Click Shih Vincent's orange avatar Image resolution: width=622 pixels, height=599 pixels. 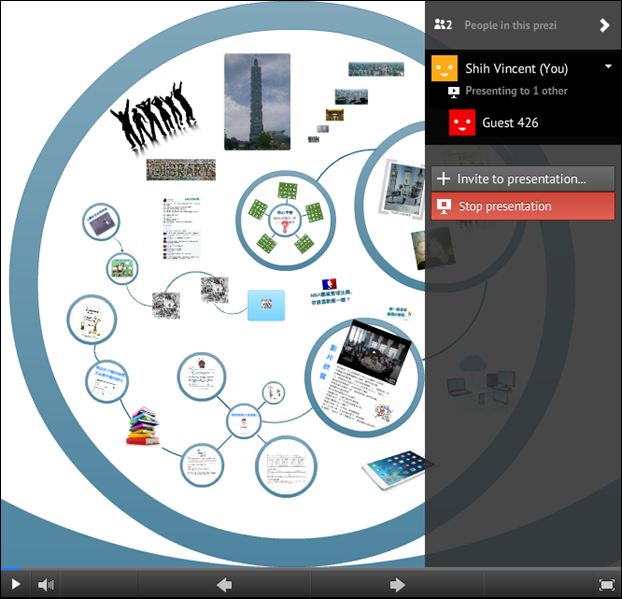pos(444,68)
